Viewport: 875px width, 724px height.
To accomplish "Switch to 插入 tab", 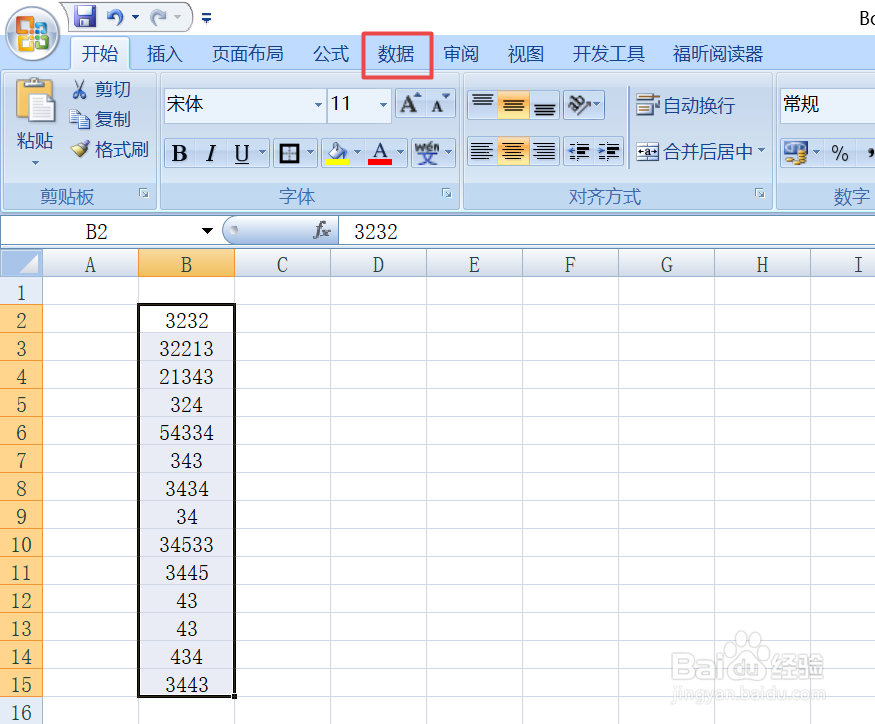I will (165, 54).
